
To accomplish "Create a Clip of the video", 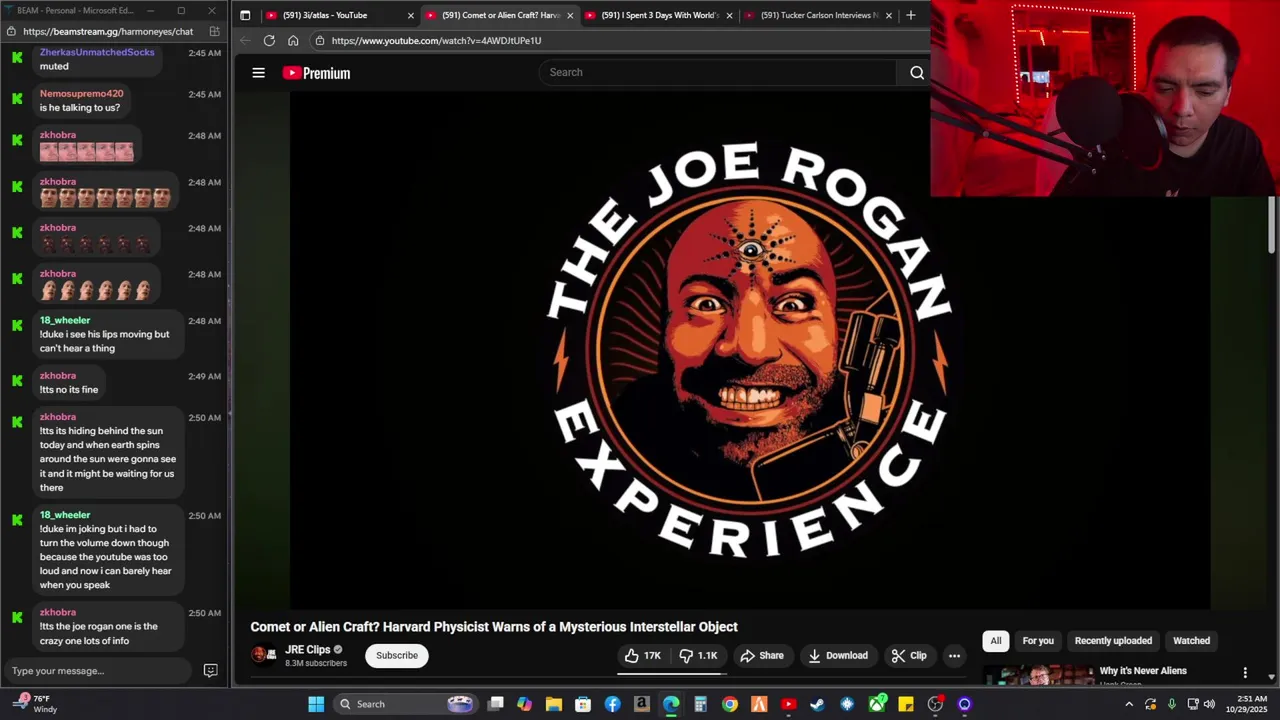I will point(909,655).
